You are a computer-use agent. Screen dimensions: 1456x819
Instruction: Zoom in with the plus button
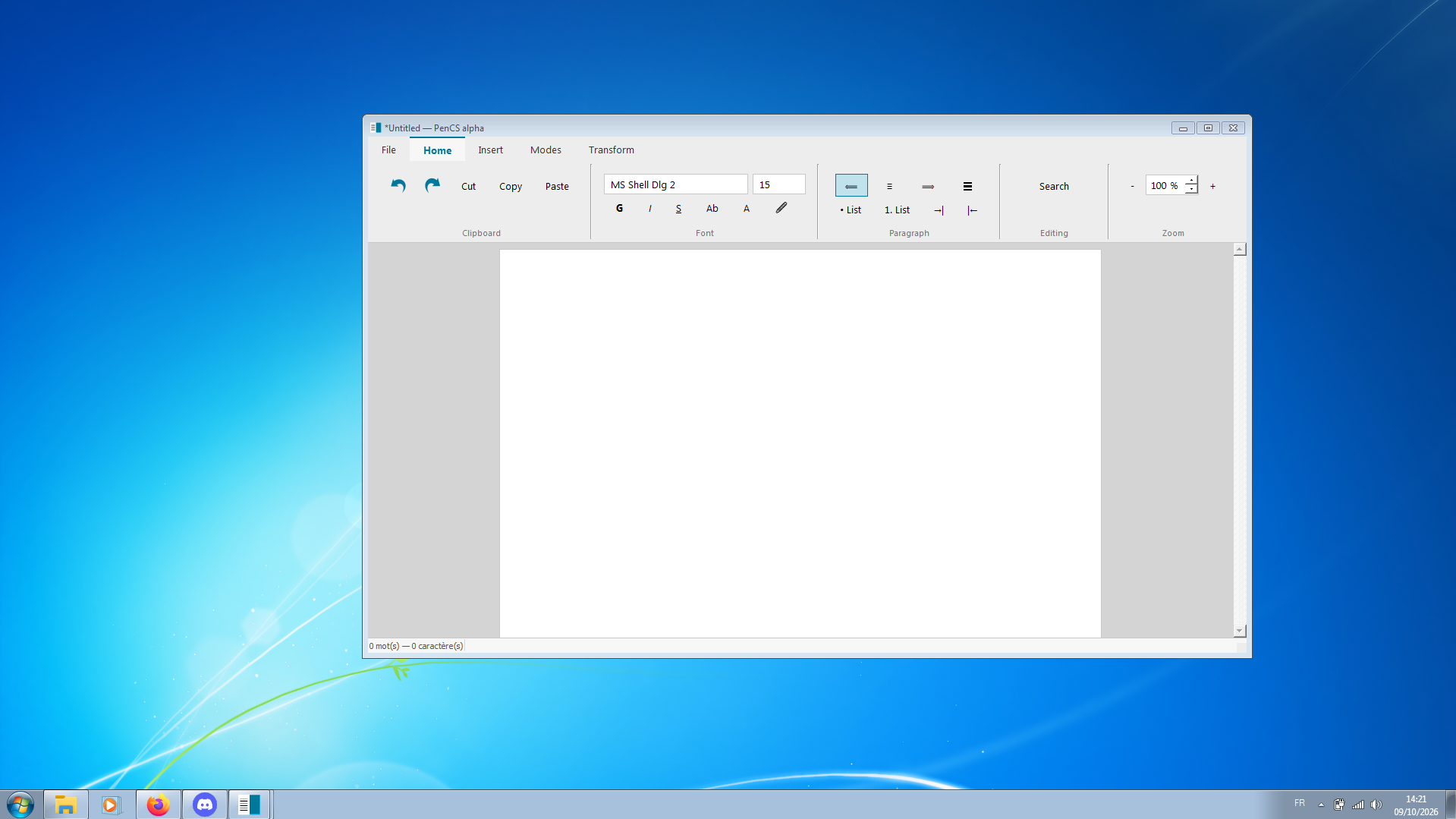click(x=1212, y=186)
